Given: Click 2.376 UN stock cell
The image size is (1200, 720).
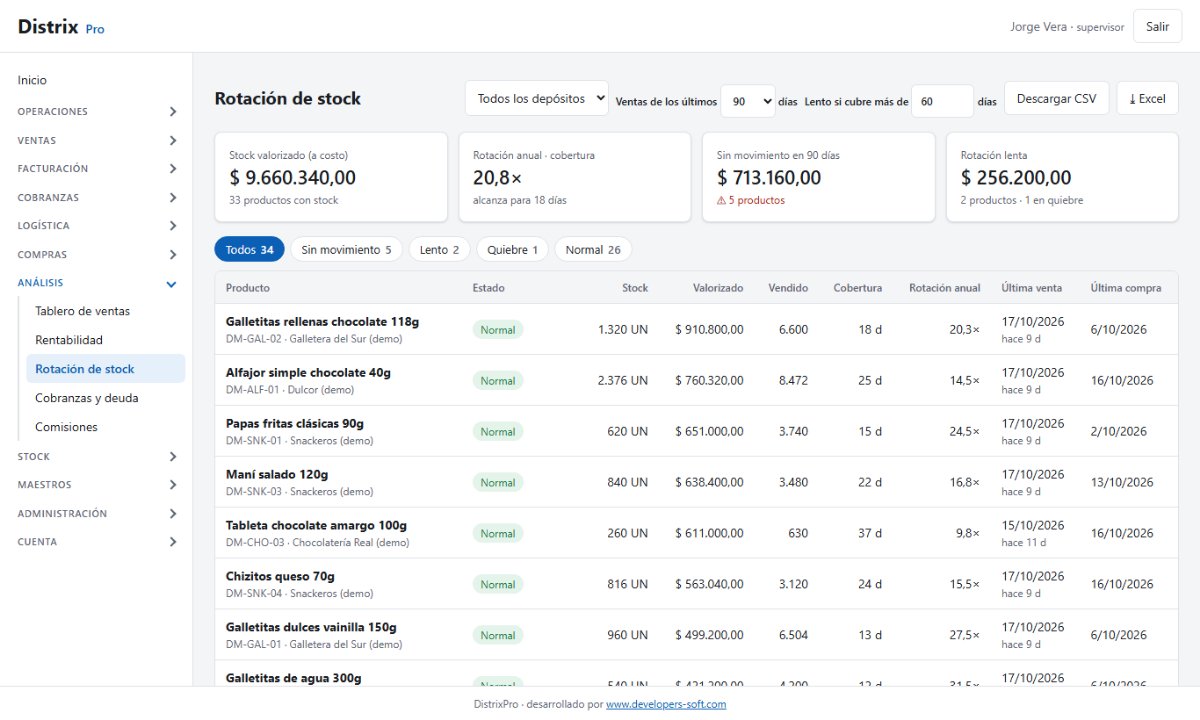Looking at the screenshot, I should (623, 381).
